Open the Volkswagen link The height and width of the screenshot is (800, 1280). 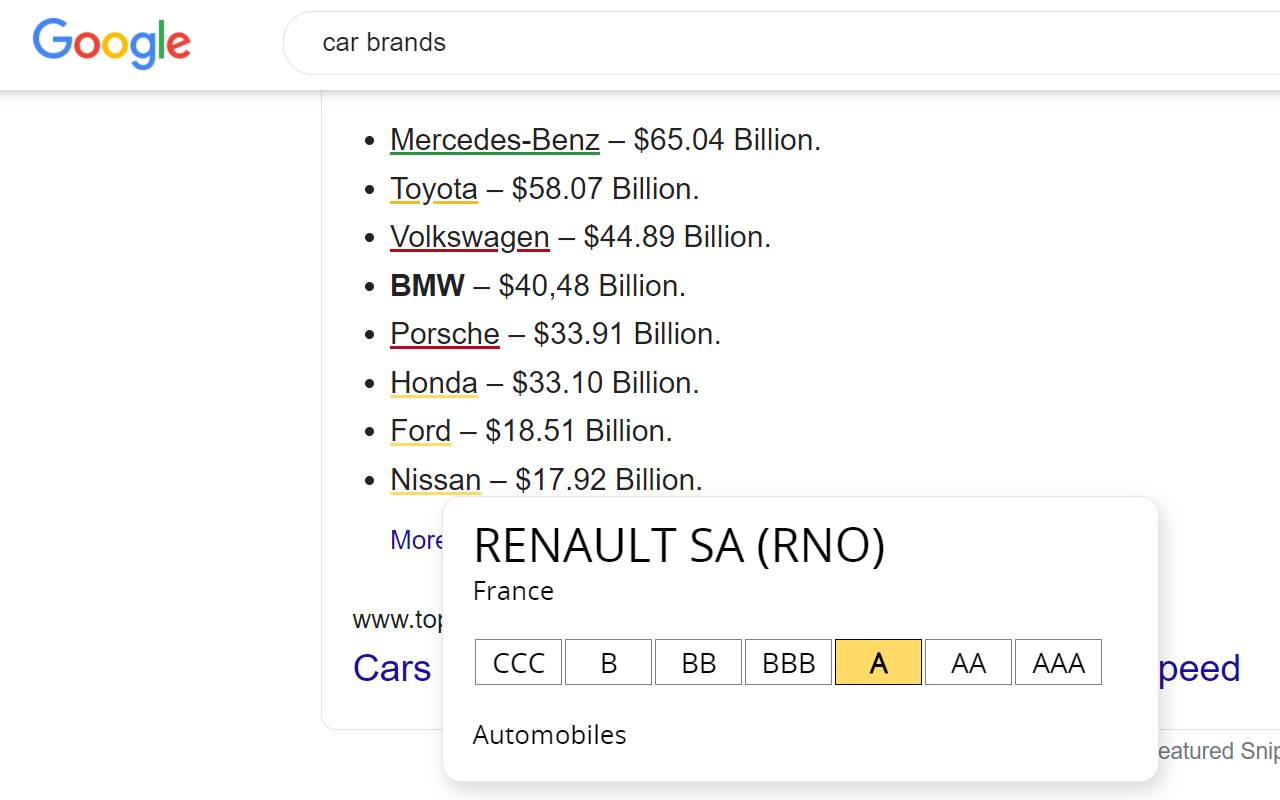pyautogui.click(x=470, y=237)
